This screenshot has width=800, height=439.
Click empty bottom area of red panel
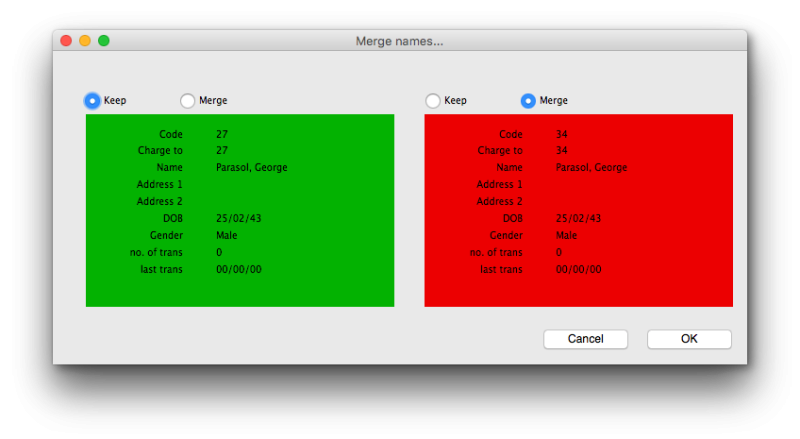(x=578, y=291)
